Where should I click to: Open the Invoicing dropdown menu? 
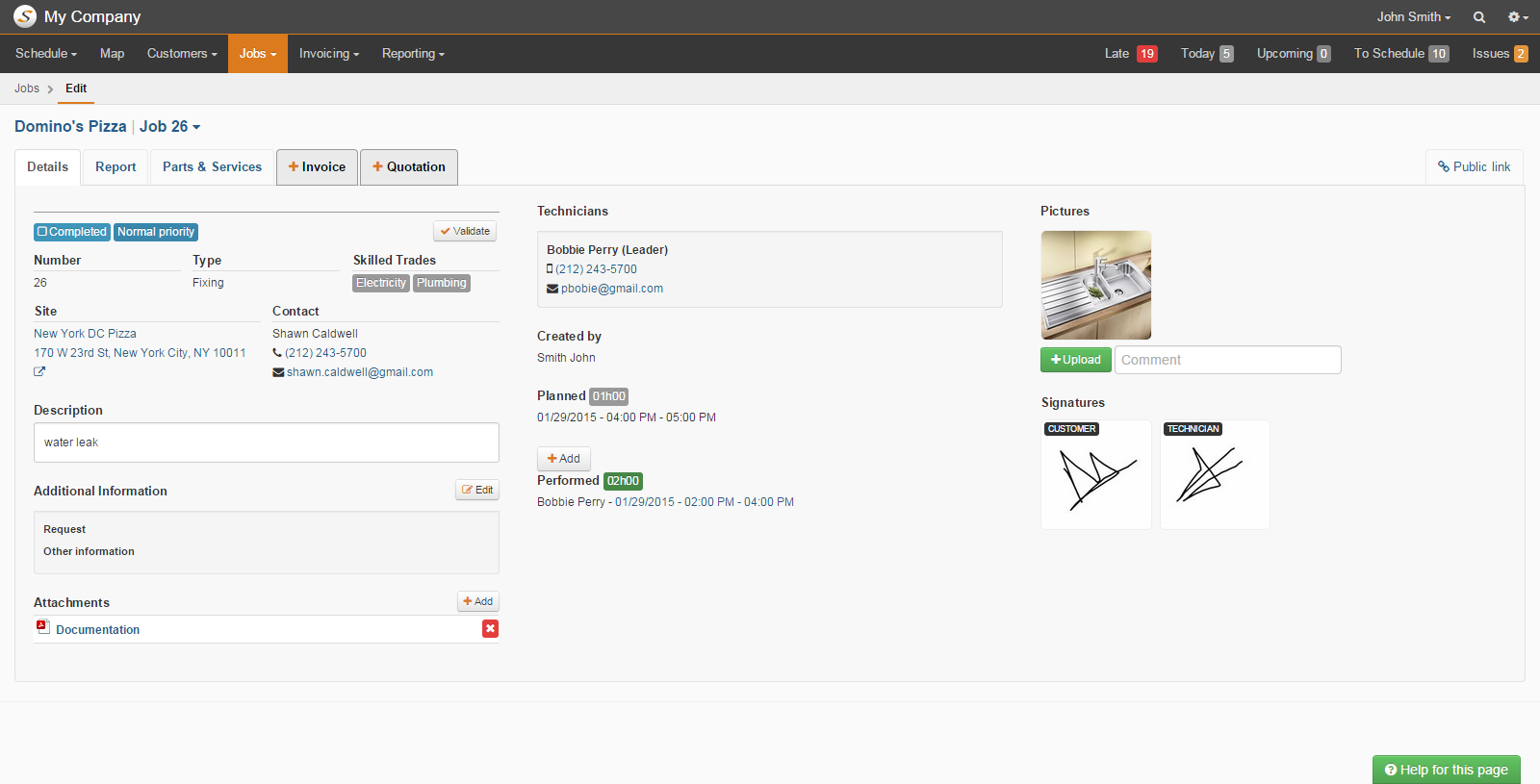pos(329,54)
